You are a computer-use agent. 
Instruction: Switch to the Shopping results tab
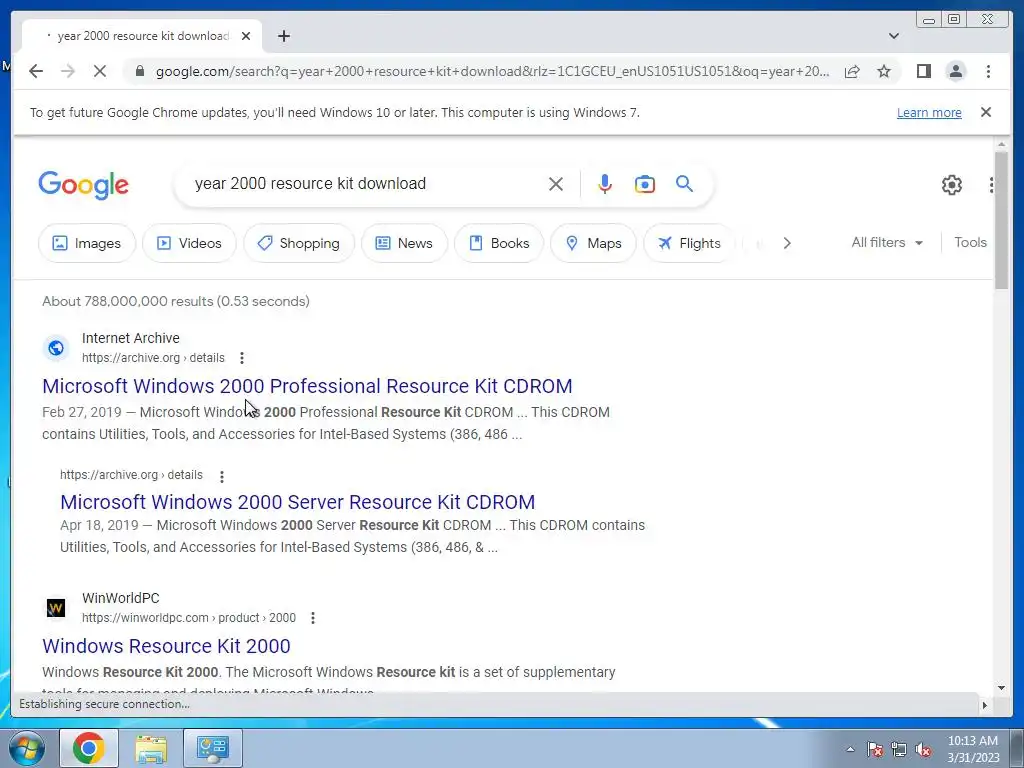click(x=298, y=243)
